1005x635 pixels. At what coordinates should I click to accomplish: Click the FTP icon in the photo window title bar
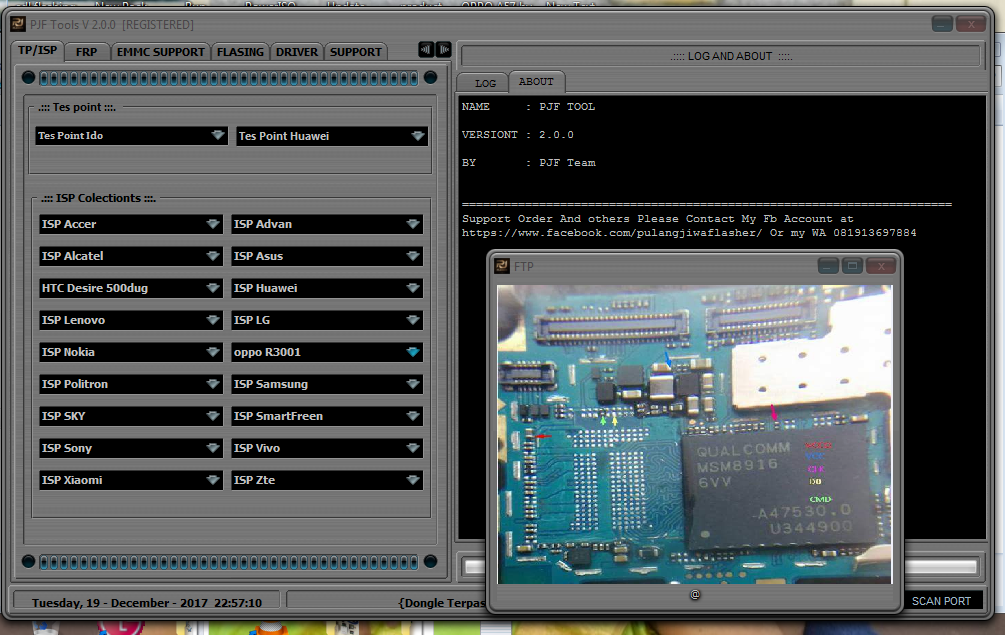pos(500,265)
